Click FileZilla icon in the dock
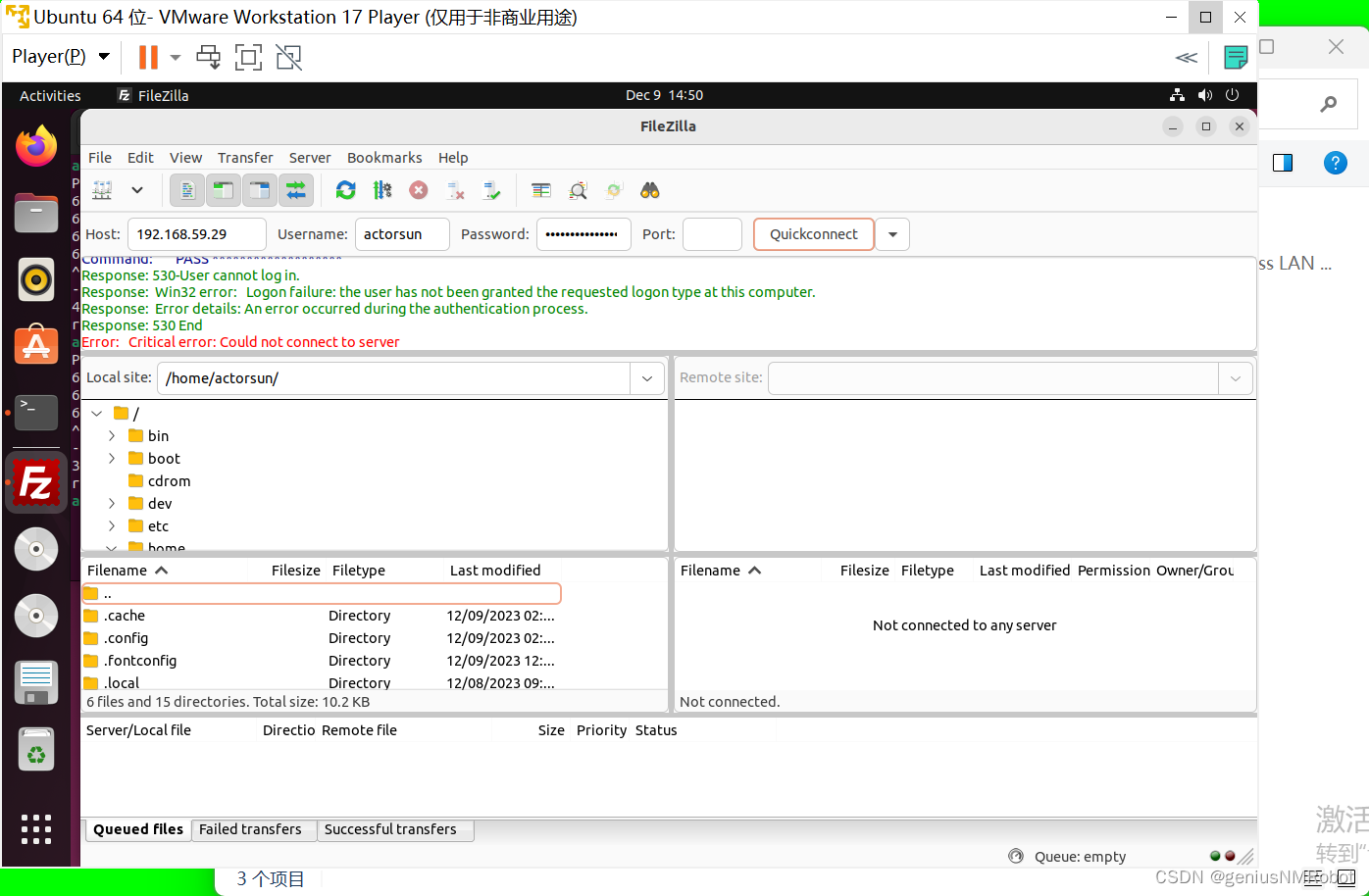 36,482
